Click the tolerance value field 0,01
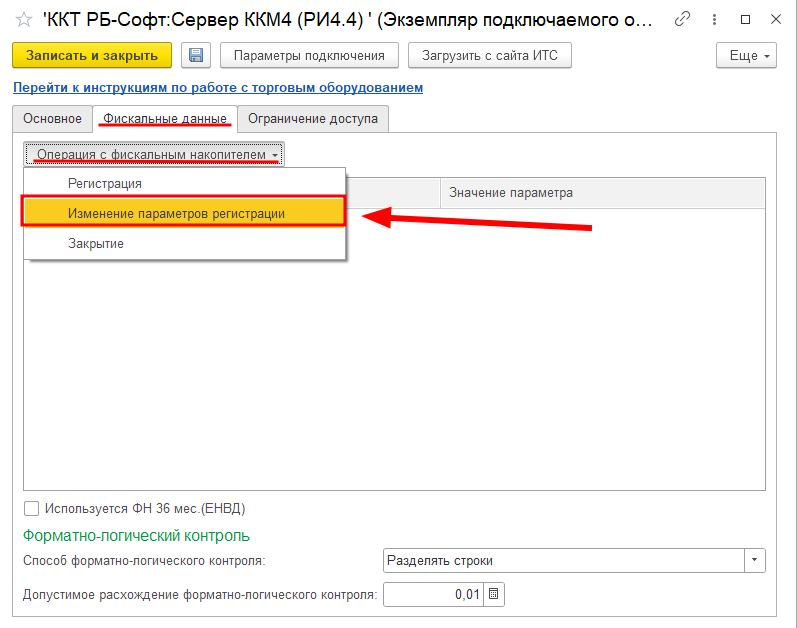Screen dimensions: 797x628 click(434, 595)
